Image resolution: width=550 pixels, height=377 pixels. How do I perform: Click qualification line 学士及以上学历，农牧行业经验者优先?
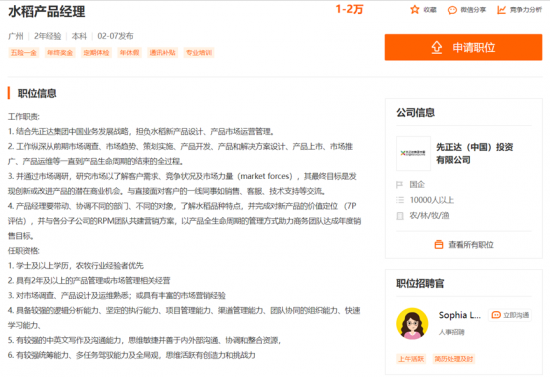[76, 266]
